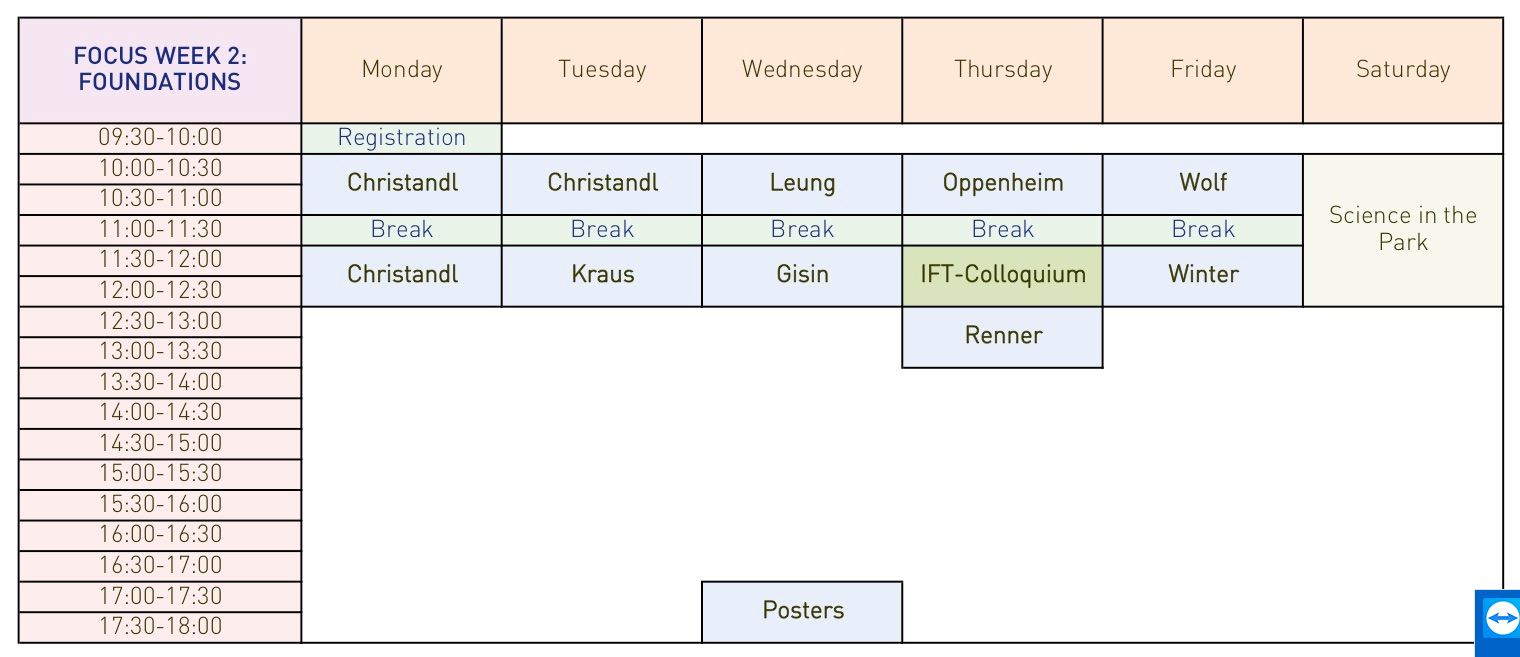Click the Thursday column header

(1002, 70)
